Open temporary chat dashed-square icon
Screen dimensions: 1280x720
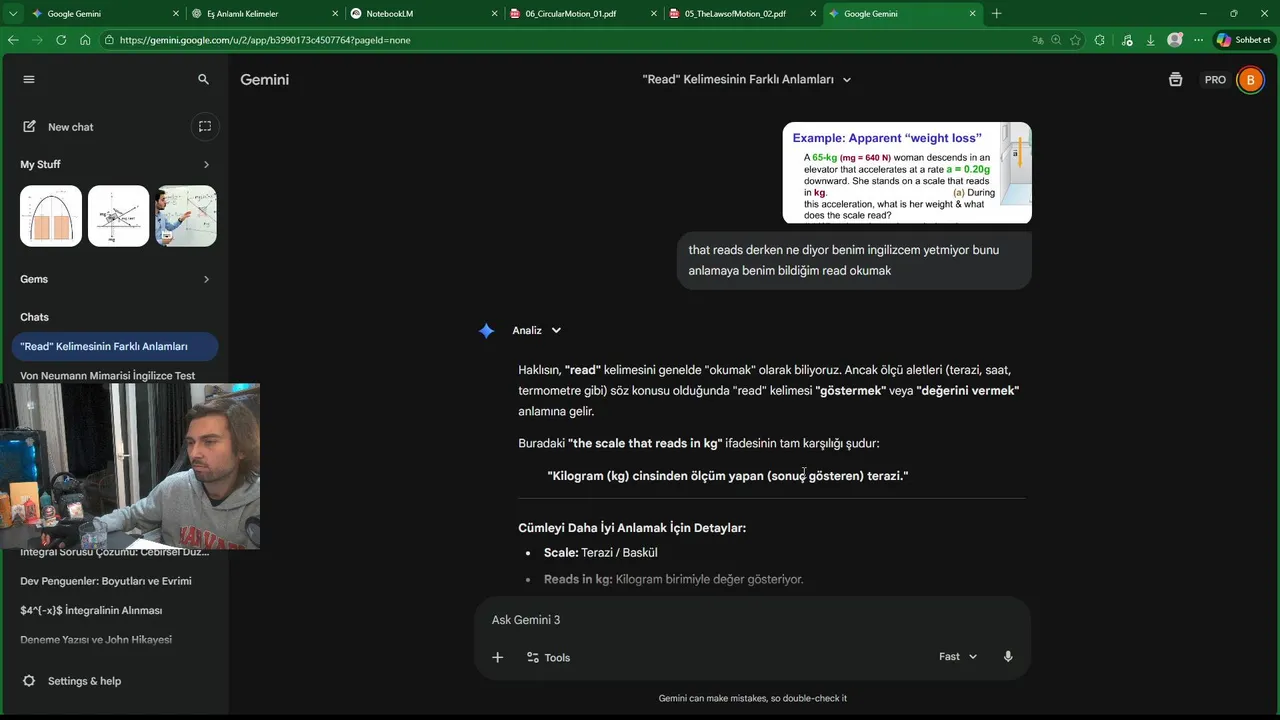click(x=205, y=126)
